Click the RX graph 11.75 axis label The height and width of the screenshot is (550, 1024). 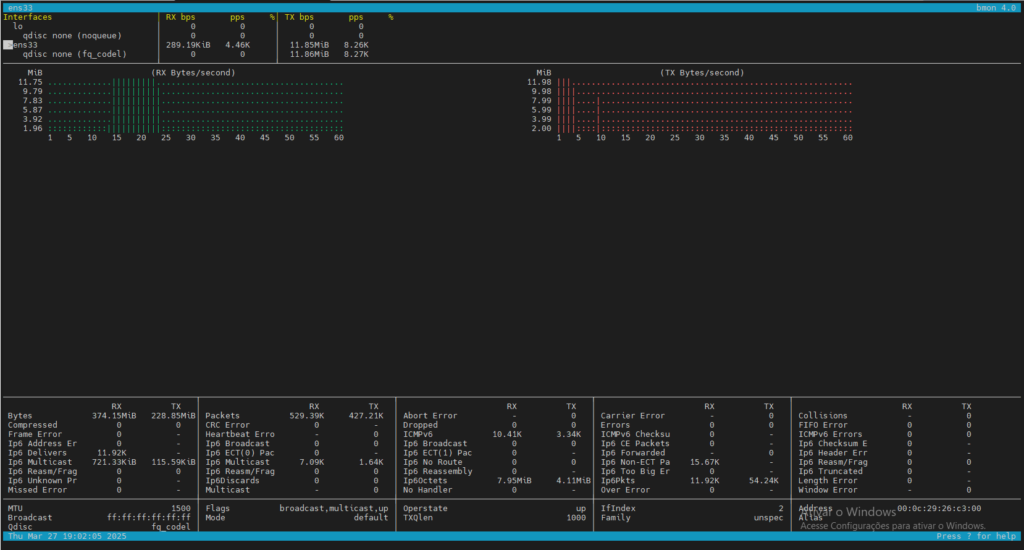tap(30, 82)
